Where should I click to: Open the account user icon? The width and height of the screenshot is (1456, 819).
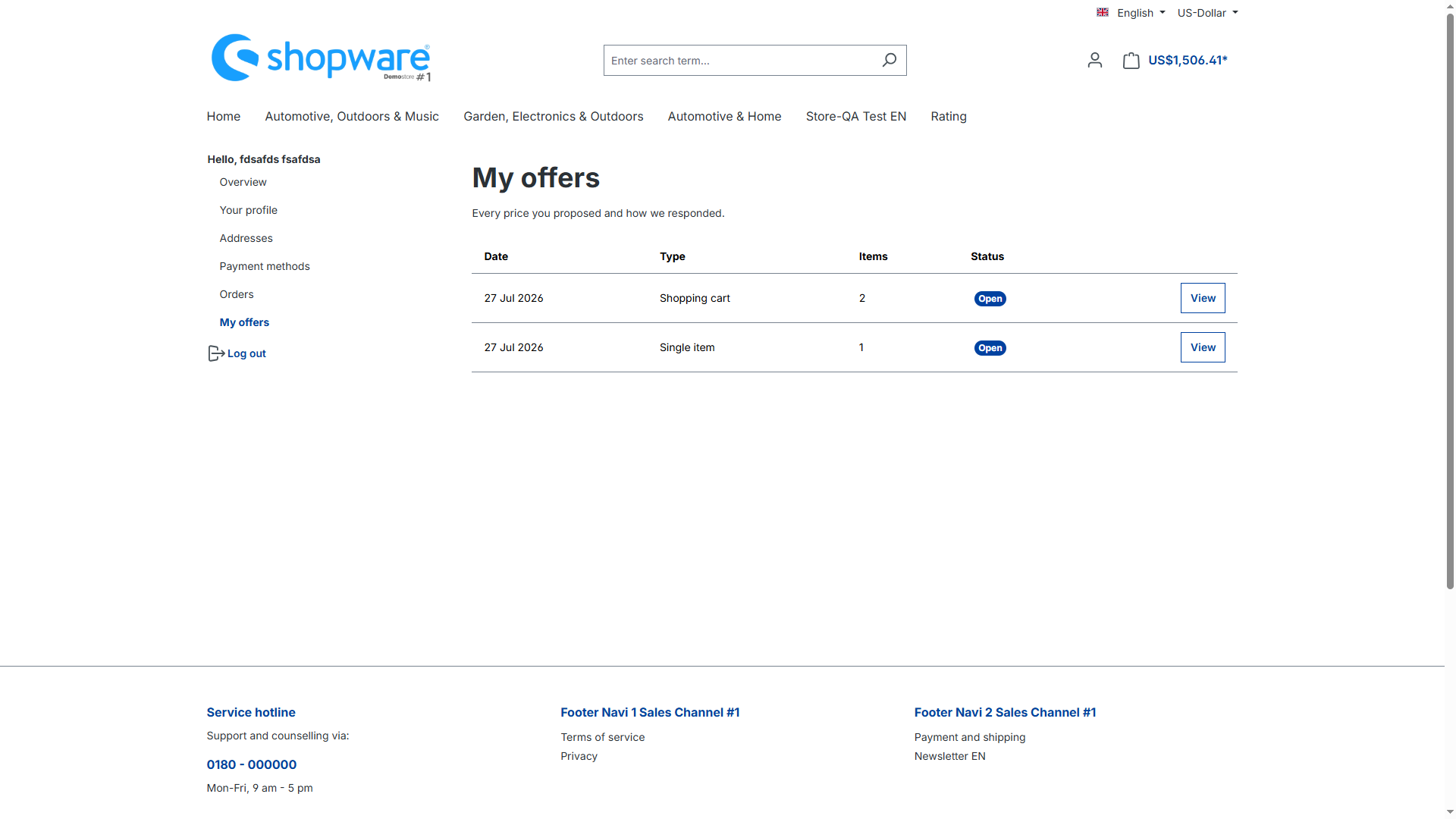tap(1094, 60)
